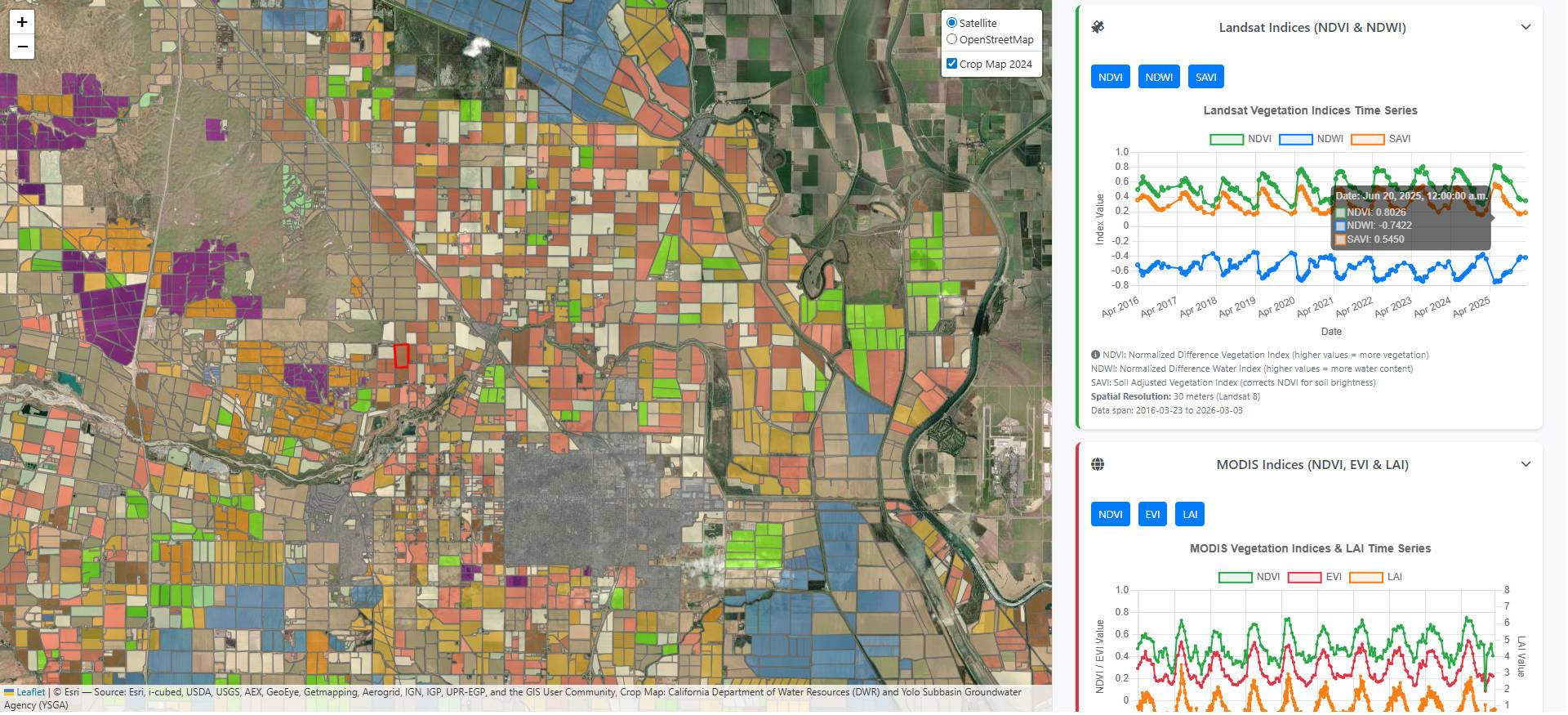
Task: Select the Satellite basemap option
Action: [951, 23]
